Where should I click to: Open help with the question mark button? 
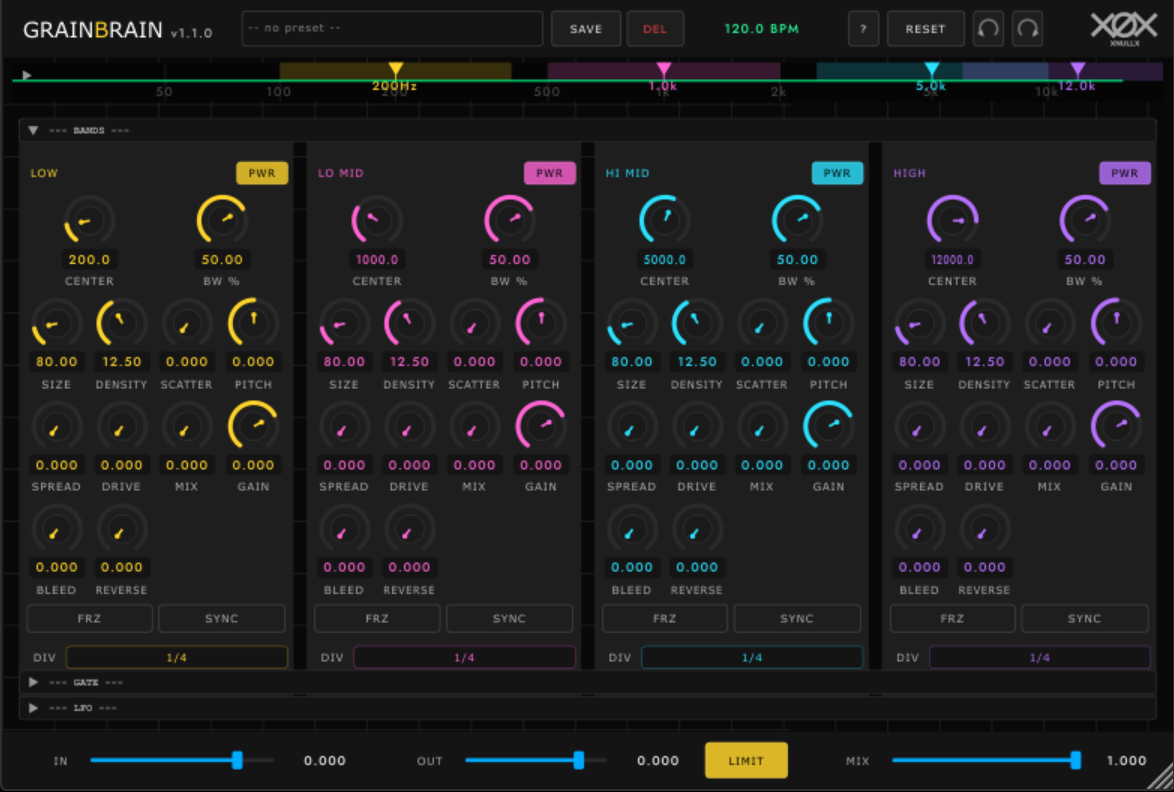point(863,29)
